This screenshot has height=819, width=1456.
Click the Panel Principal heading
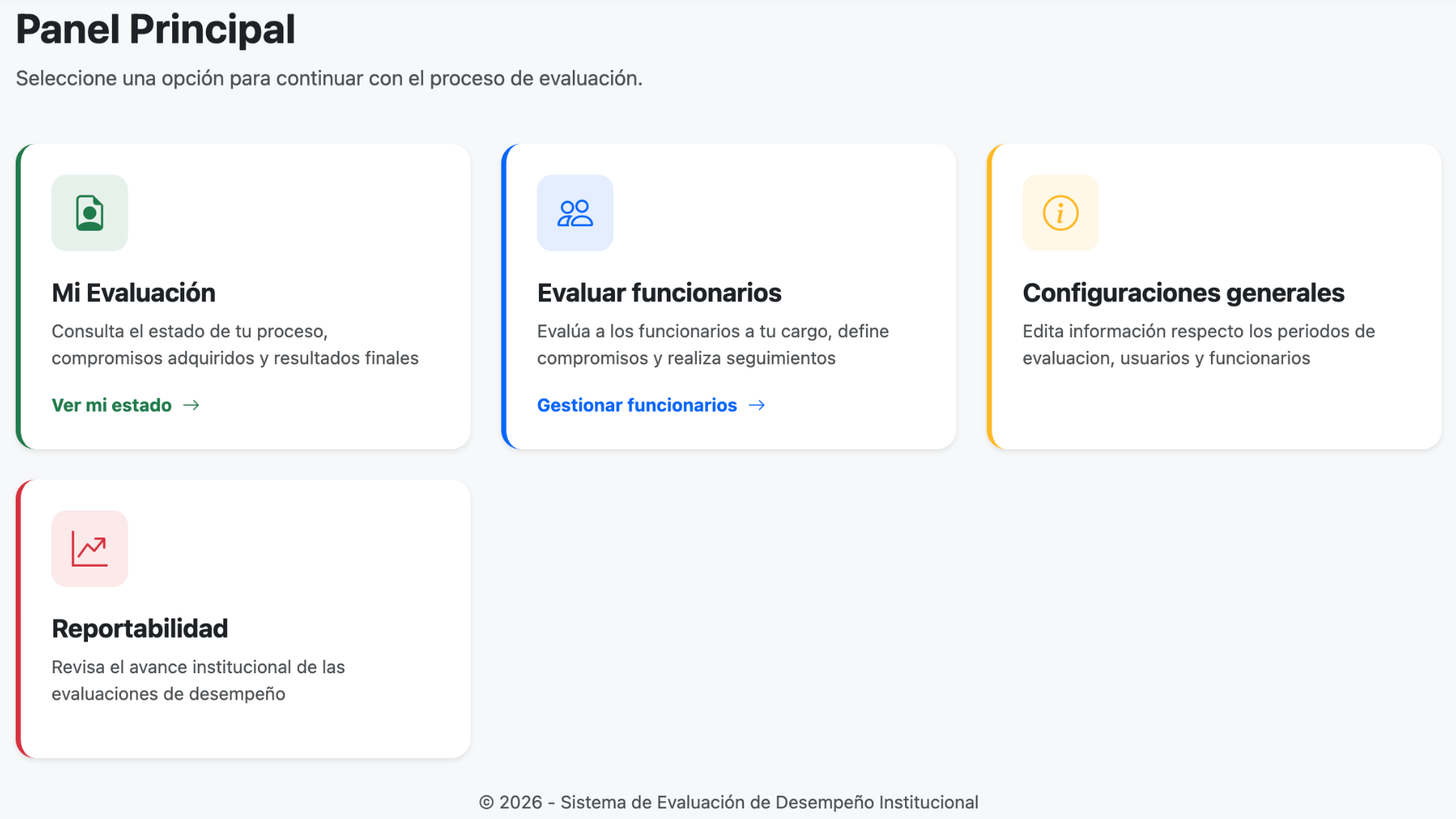pyautogui.click(x=156, y=29)
